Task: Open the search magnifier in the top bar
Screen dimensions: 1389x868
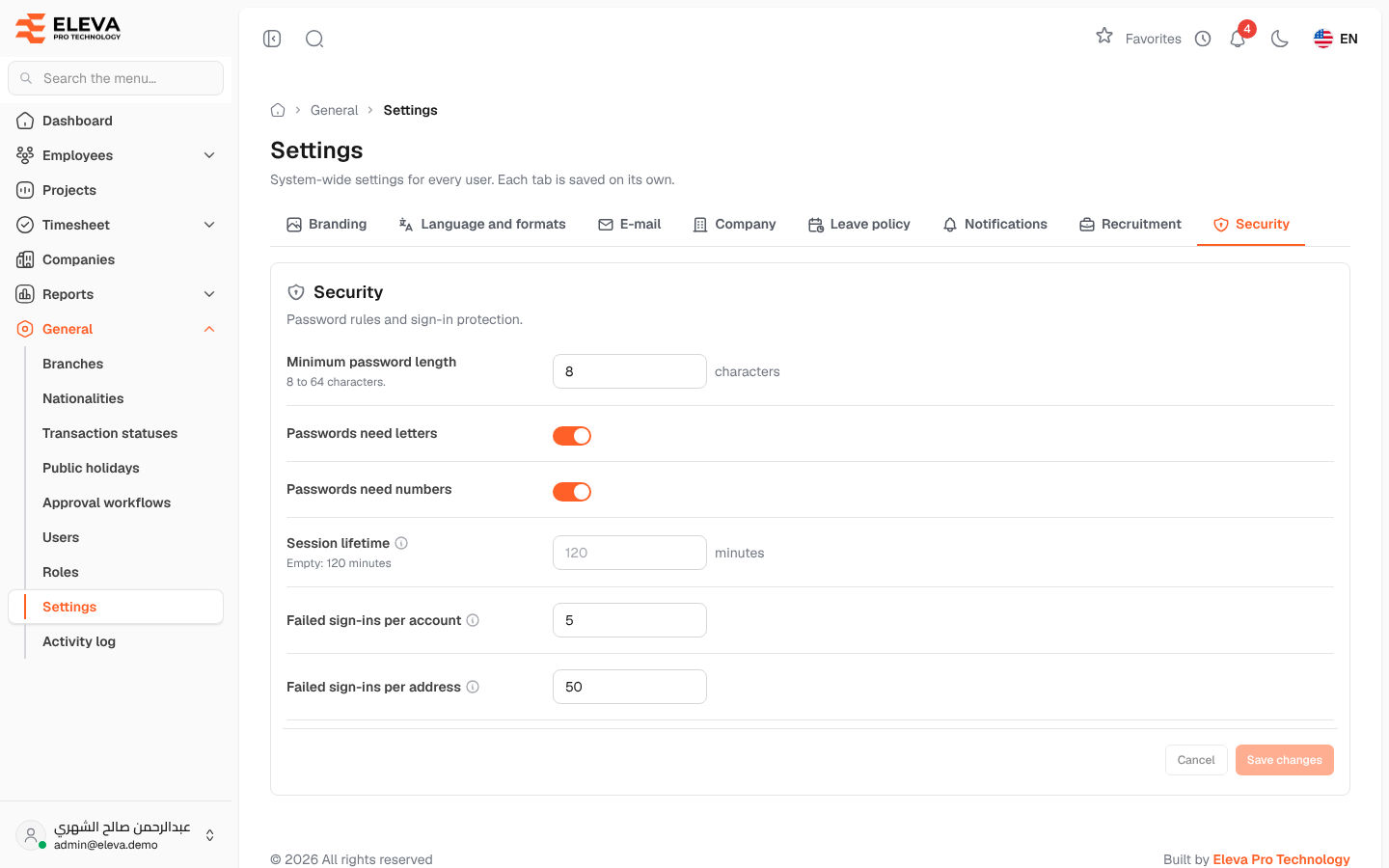Action: (314, 39)
